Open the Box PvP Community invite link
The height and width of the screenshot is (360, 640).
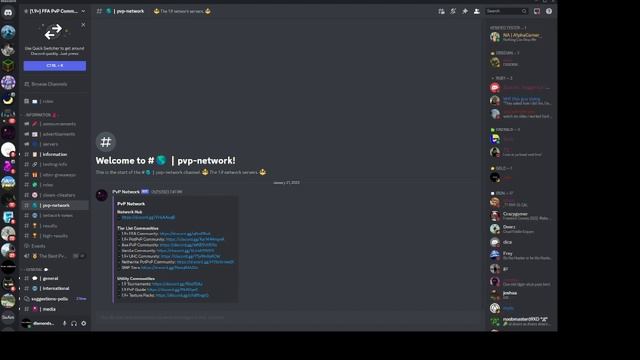pos(189,245)
